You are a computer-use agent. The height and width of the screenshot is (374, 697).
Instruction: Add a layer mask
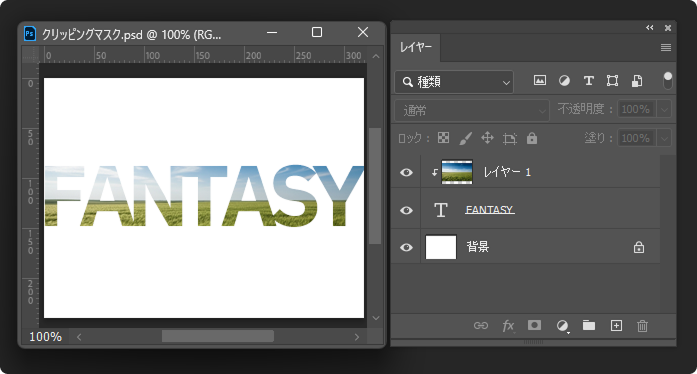pos(534,325)
